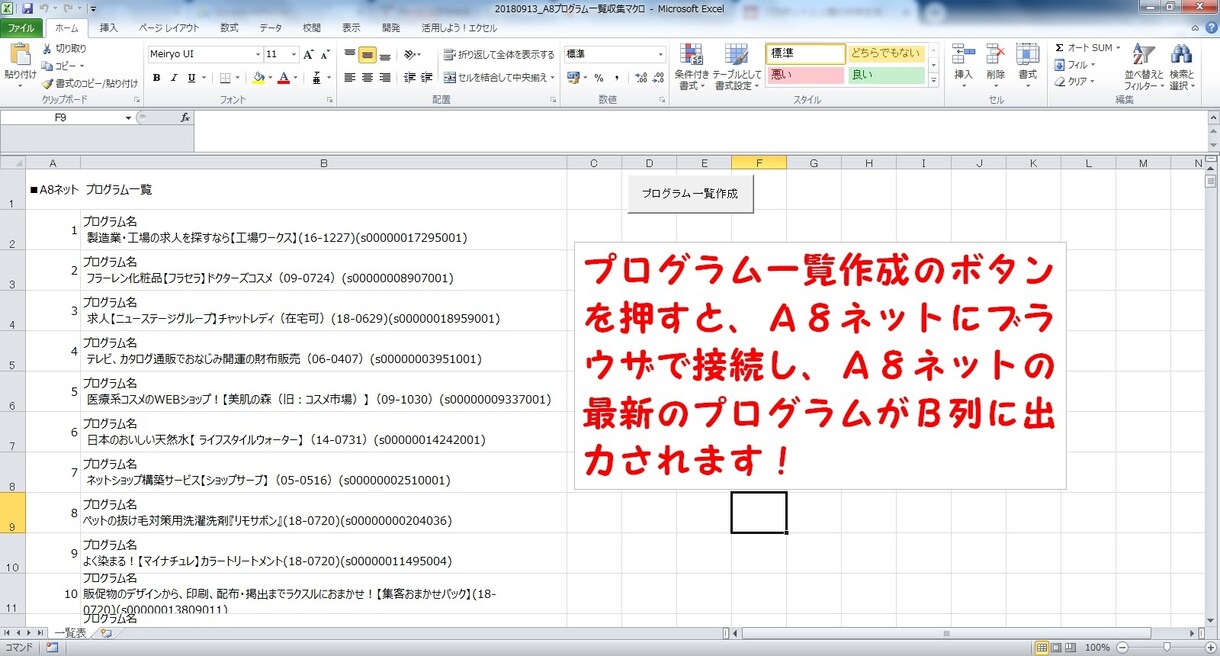Viewport: 1220px width, 656px height.
Task: Toggle top vertical alignment
Action: [x=350, y=55]
